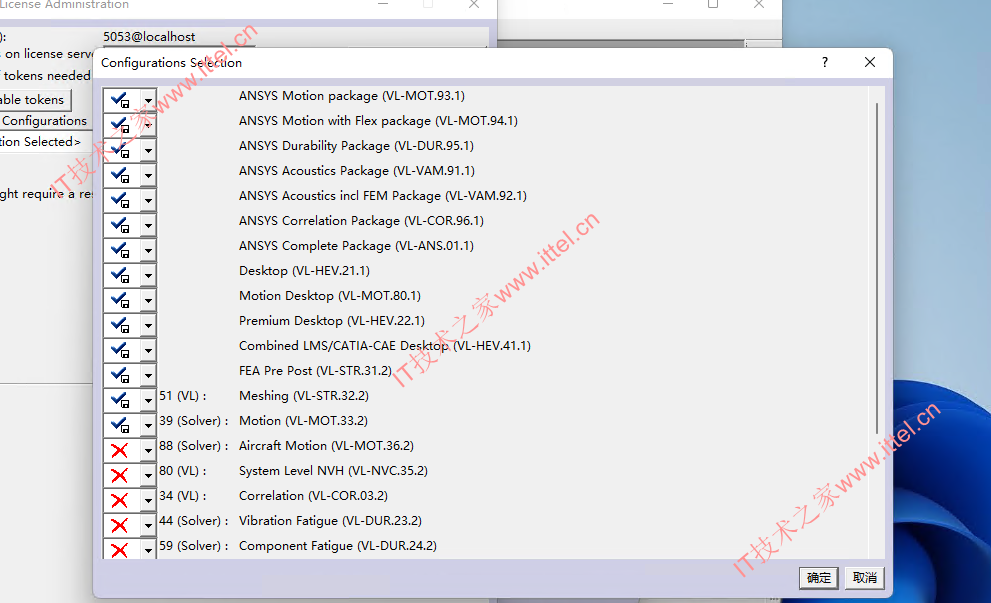Click red X icon for System Level NVH
991x603 pixels.
[119, 475]
